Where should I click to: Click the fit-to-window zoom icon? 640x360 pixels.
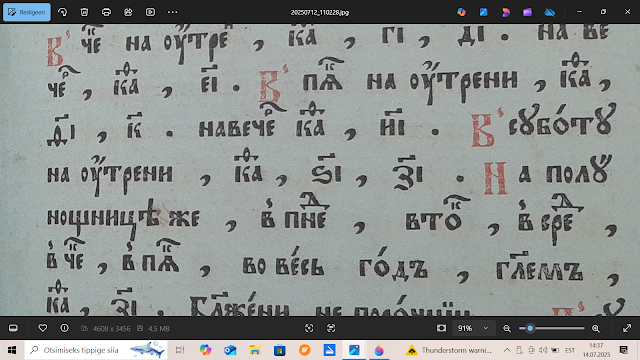coord(309,328)
